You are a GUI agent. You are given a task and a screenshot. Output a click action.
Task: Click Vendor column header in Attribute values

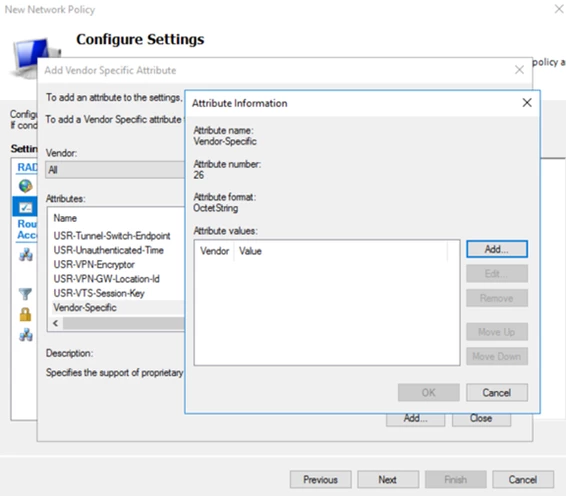click(x=215, y=251)
